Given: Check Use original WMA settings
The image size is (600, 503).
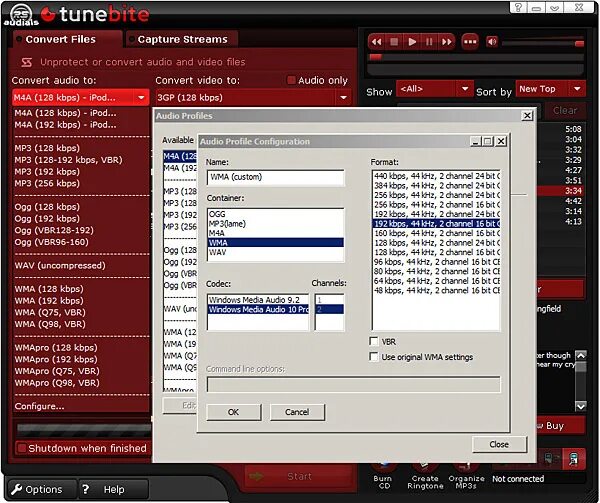Looking at the screenshot, I should [374, 356].
